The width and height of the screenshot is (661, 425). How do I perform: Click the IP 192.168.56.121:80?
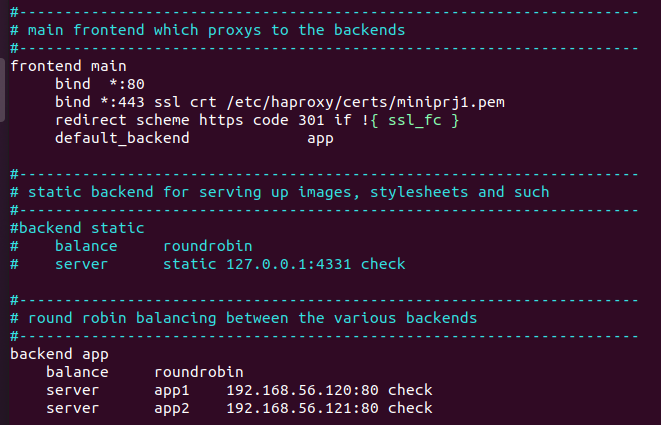[x=302, y=408]
